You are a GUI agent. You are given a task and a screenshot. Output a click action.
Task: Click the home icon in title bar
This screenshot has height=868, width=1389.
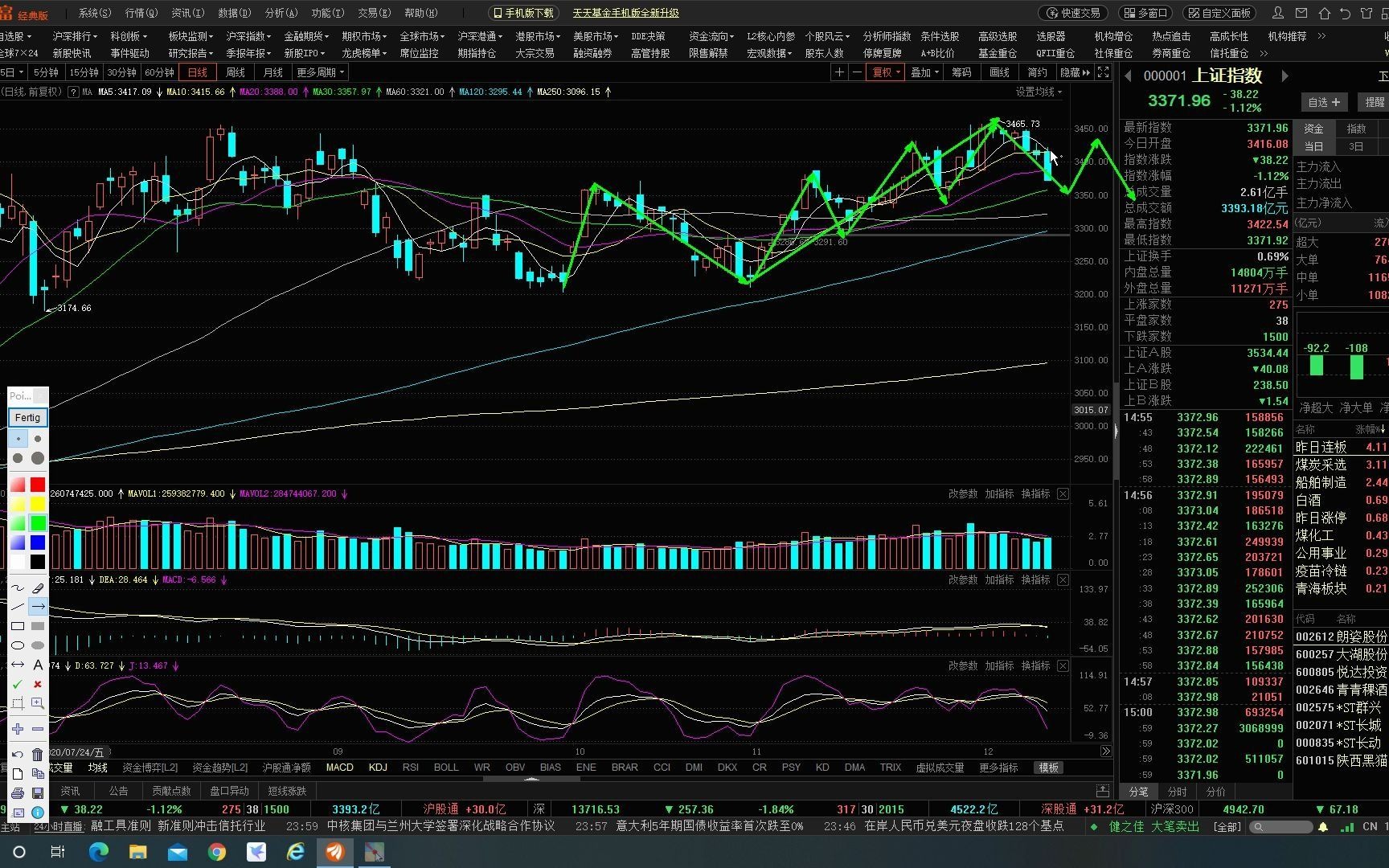[1324, 13]
